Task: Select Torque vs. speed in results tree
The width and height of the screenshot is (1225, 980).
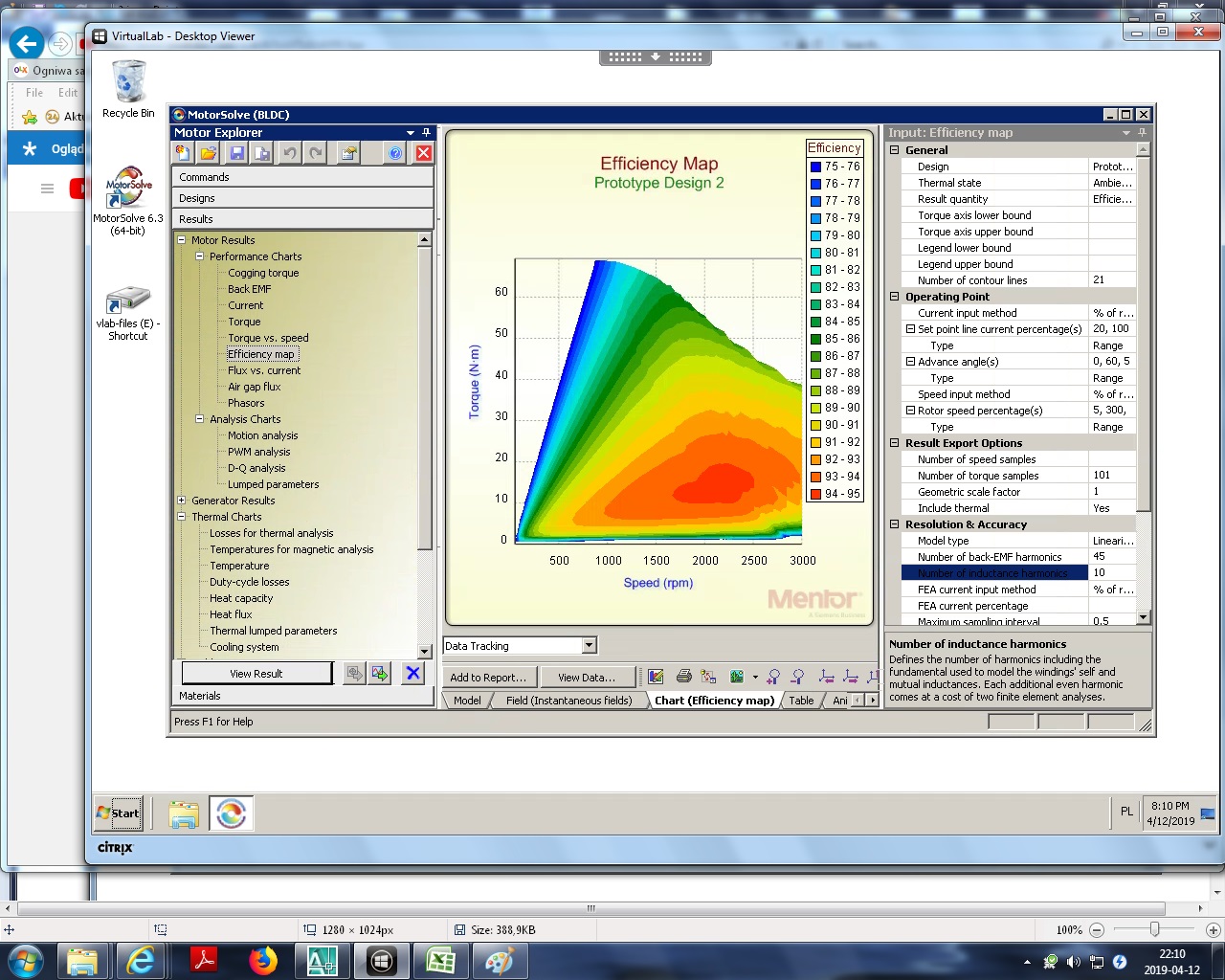Action: pyautogui.click(x=268, y=338)
